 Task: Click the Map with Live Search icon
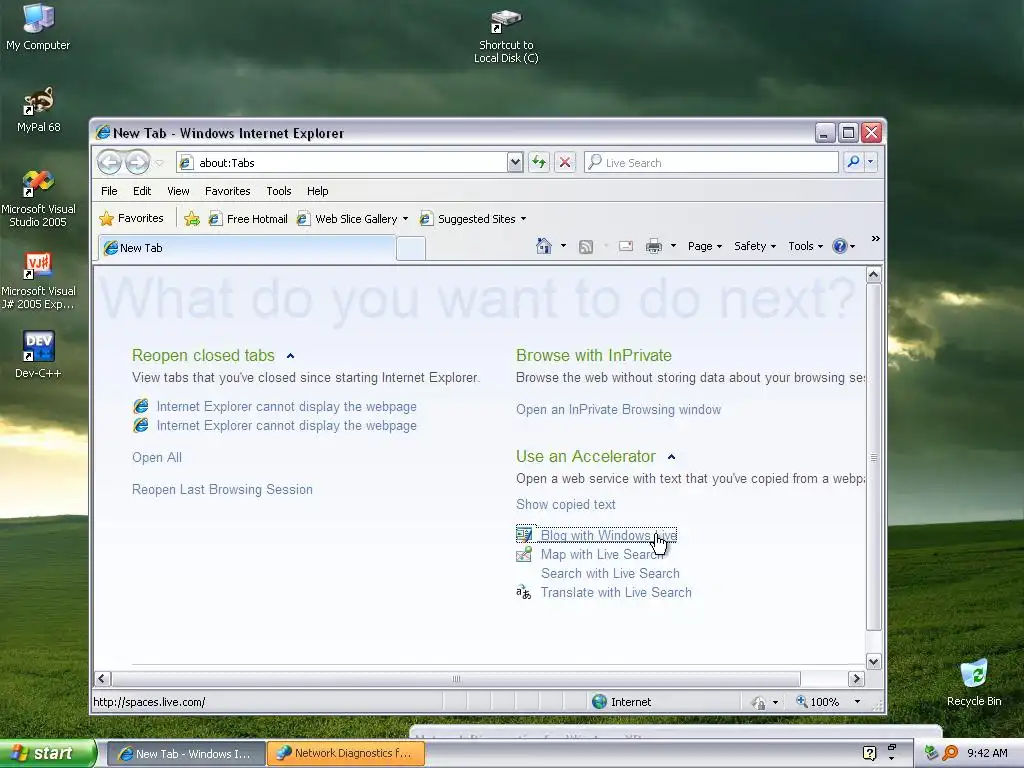[x=524, y=554]
